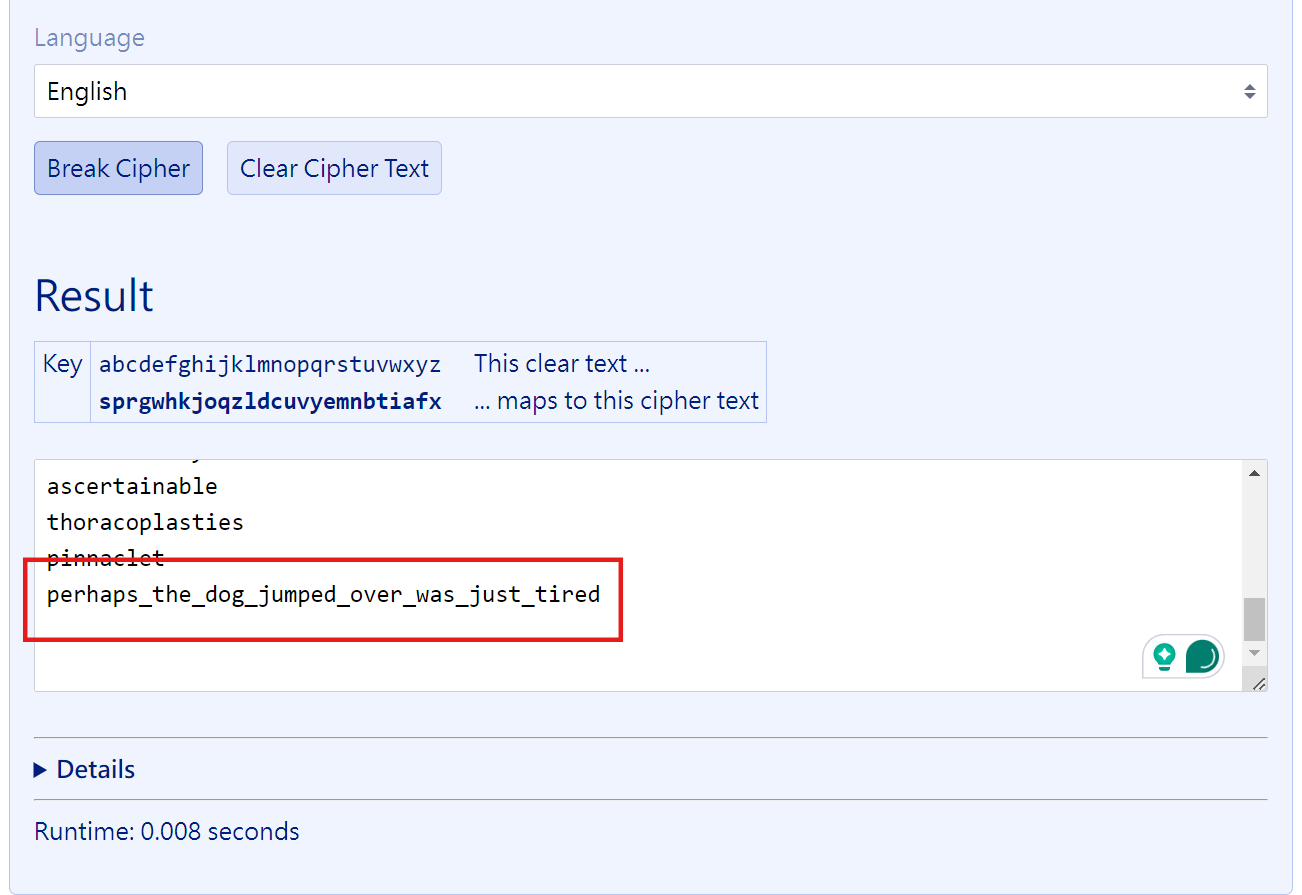
Task: Click the Clear Cipher Text button
Action: click(x=334, y=168)
